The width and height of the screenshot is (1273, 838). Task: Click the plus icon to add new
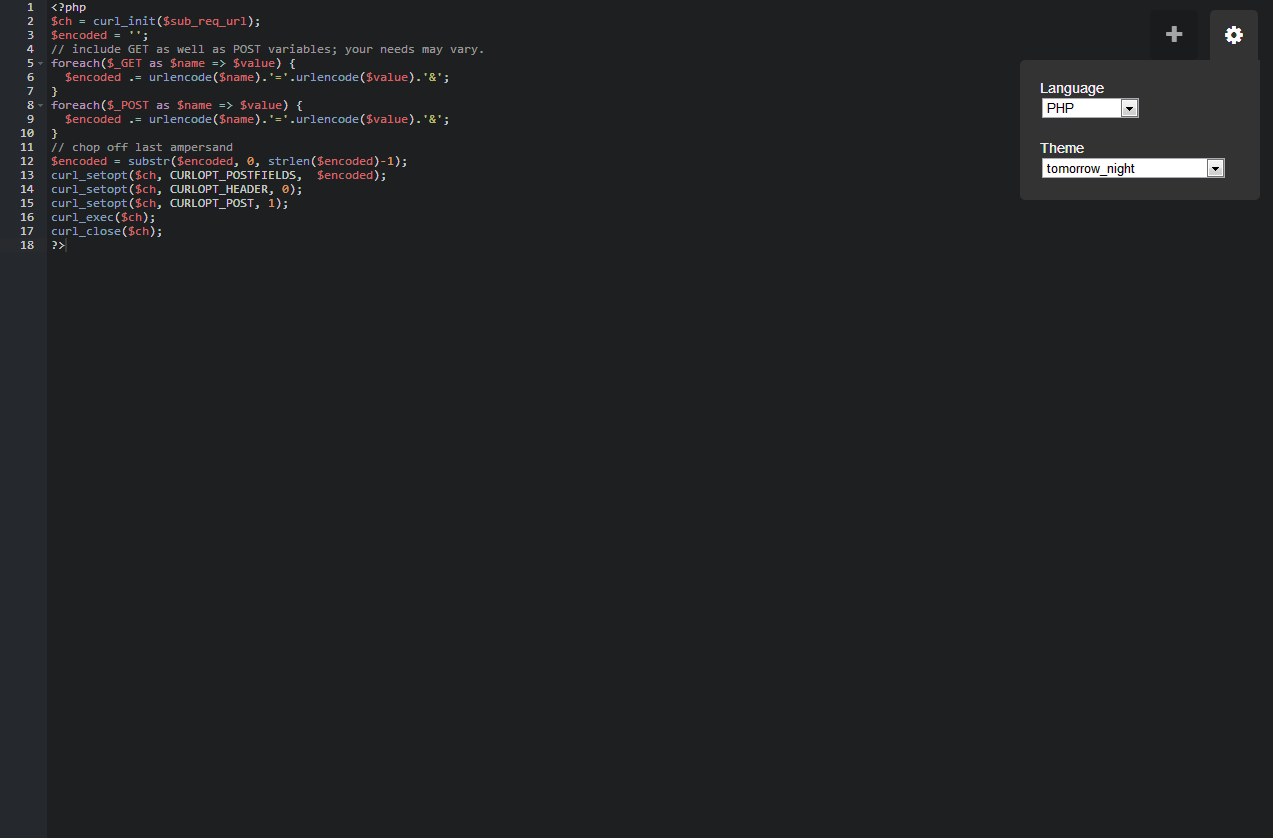tap(1174, 35)
